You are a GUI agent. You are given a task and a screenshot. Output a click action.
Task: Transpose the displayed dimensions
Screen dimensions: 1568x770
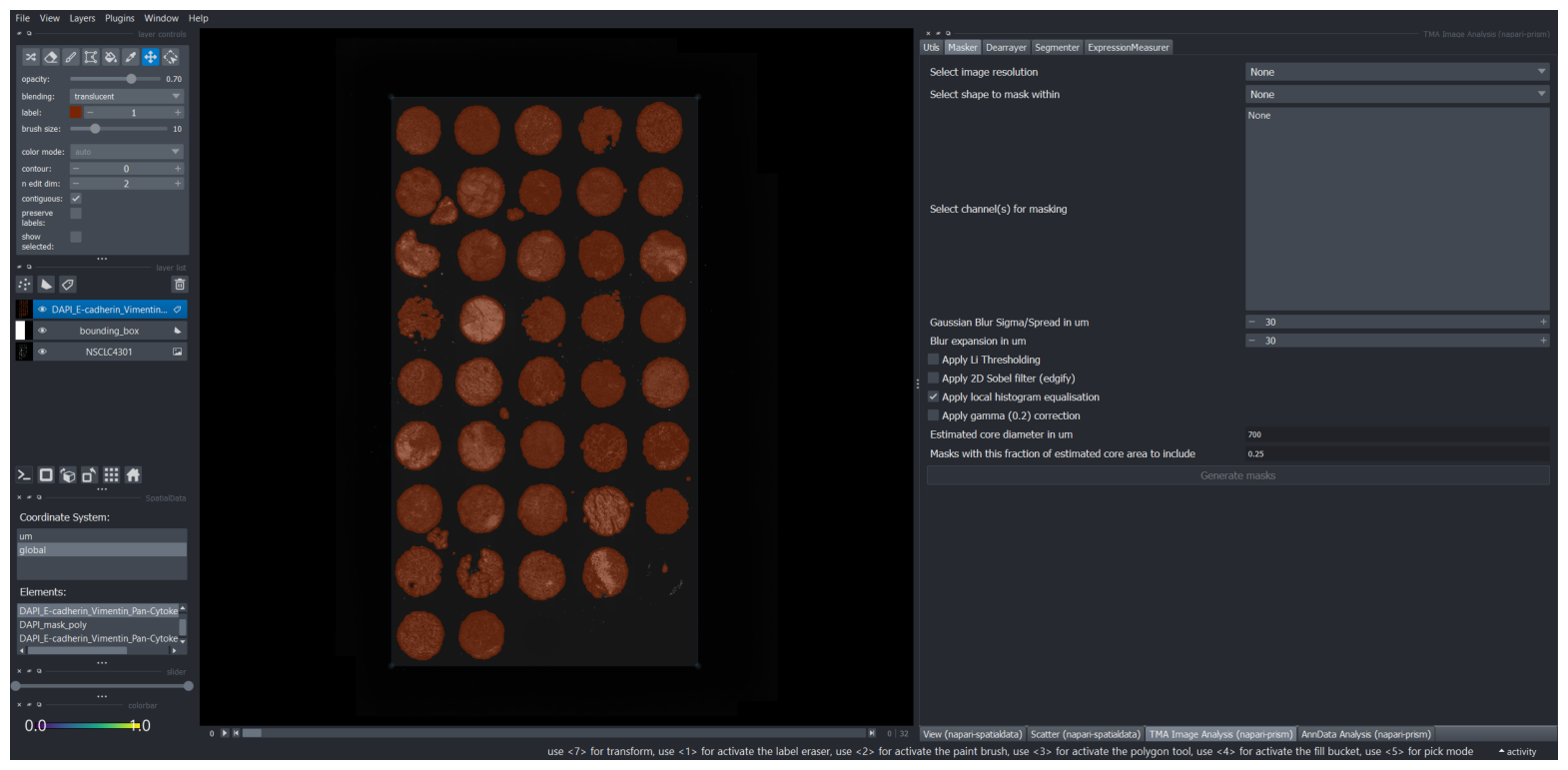[x=90, y=475]
